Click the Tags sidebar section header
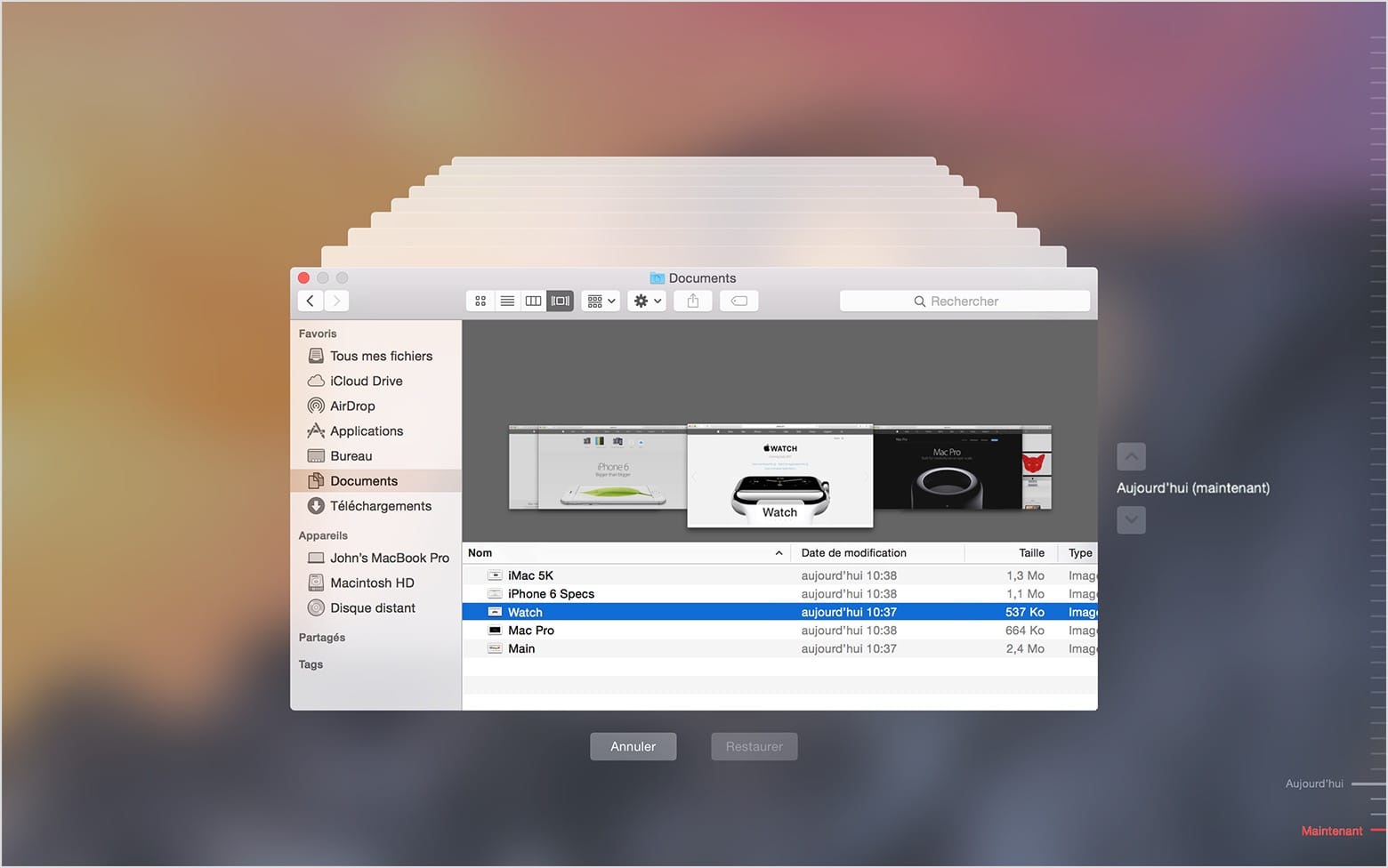 [x=311, y=664]
